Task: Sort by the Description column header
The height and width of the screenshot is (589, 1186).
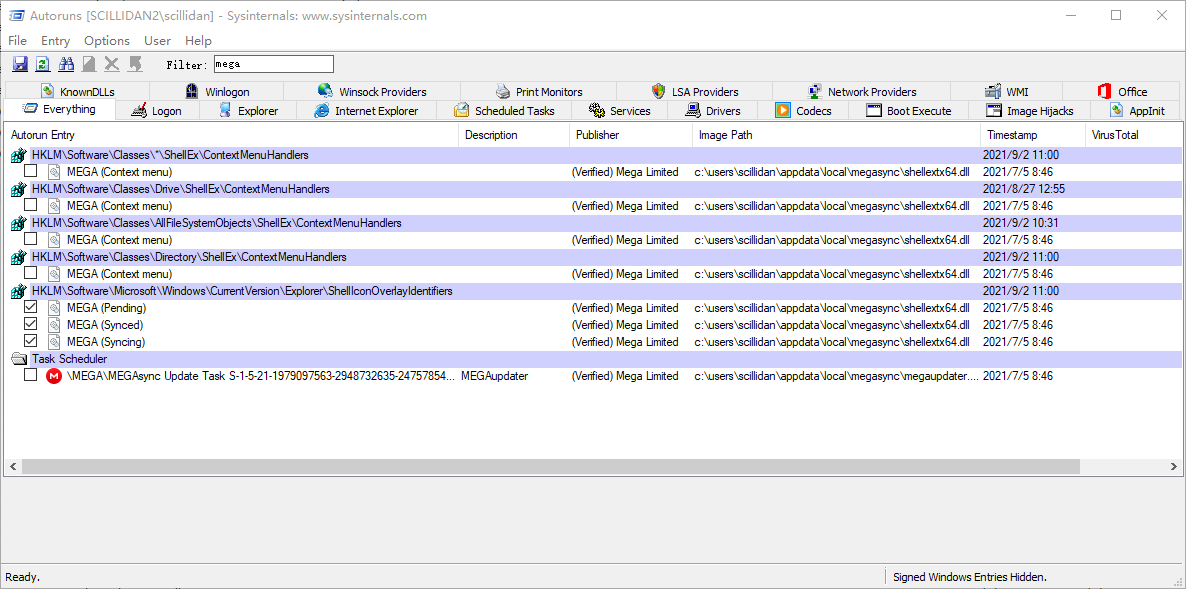Action: click(x=514, y=135)
